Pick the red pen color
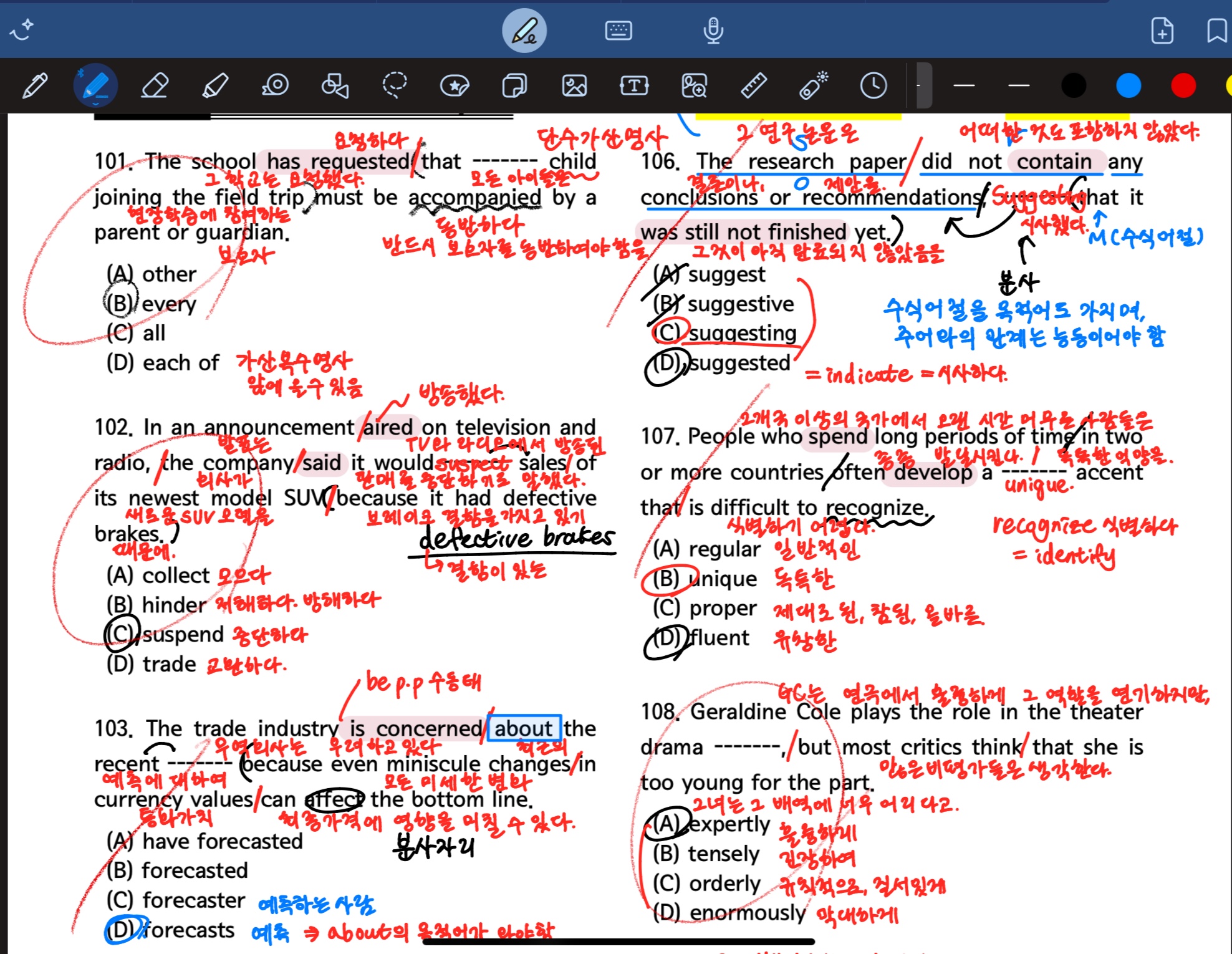 pyautogui.click(x=1183, y=85)
